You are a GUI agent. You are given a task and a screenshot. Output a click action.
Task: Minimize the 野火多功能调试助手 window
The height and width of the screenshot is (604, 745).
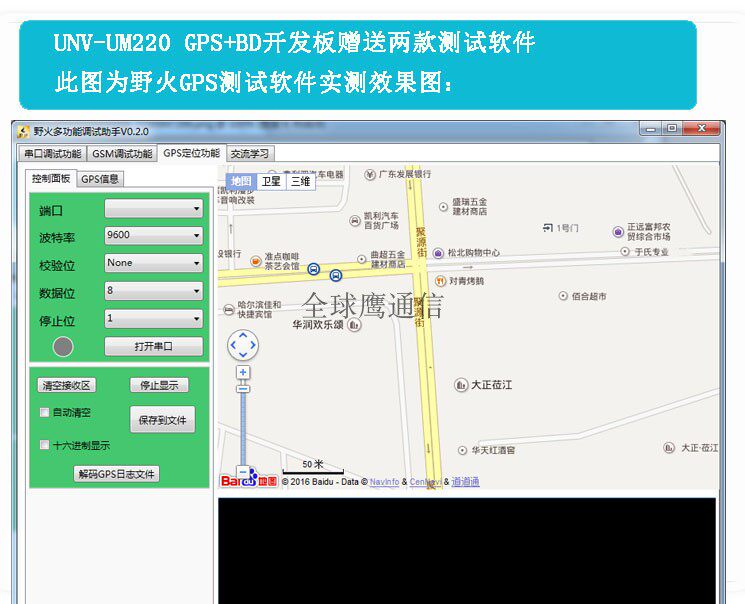[651, 128]
